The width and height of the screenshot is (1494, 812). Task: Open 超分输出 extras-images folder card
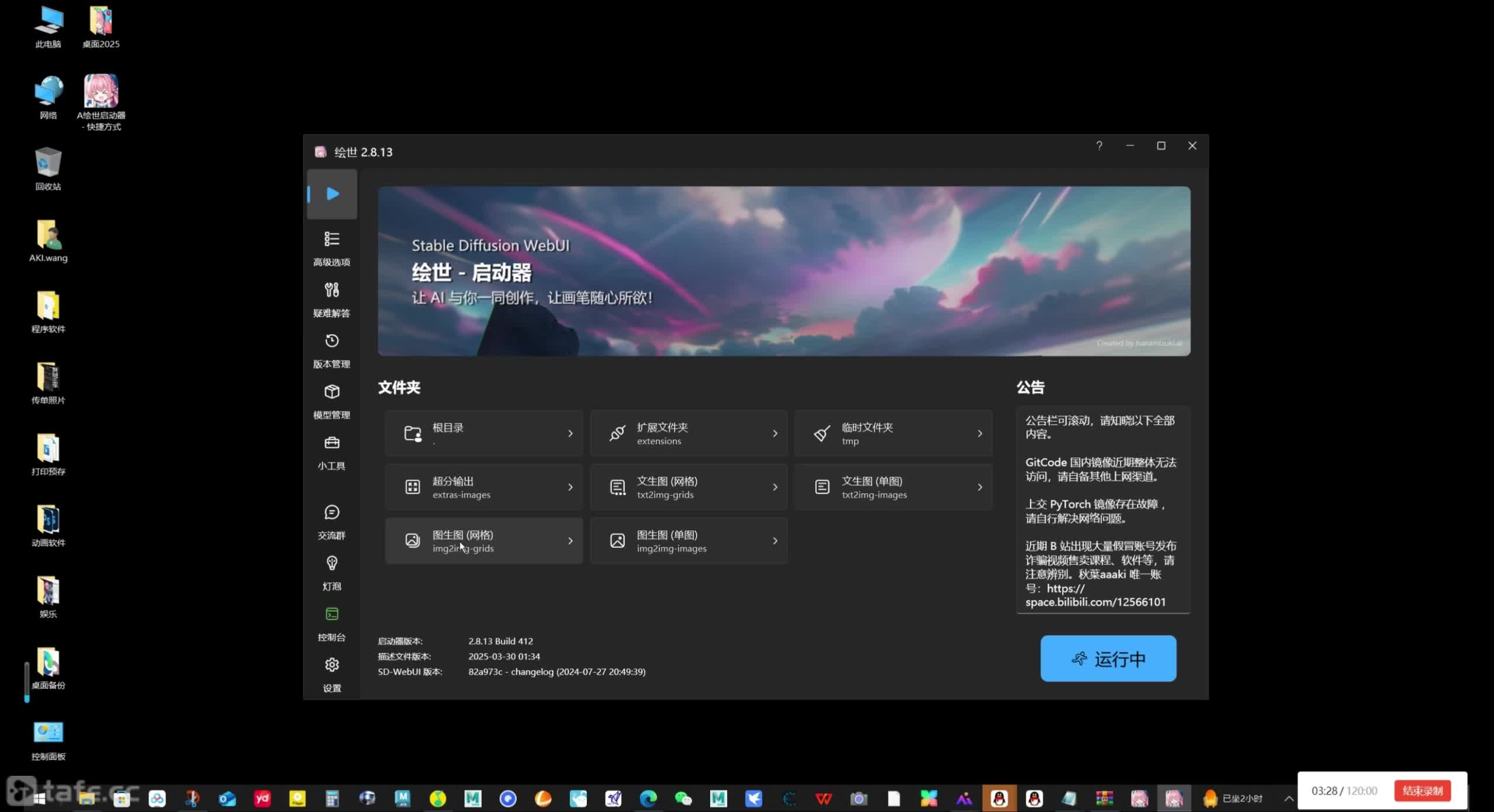[484, 487]
